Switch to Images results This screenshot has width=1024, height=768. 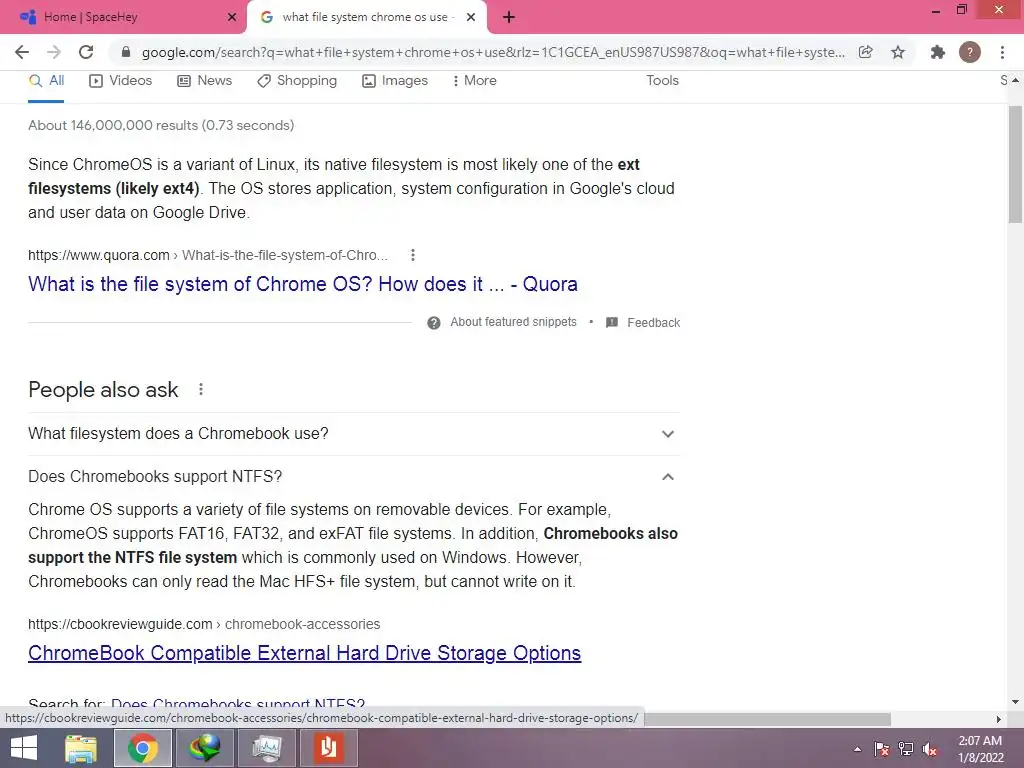[395, 80]
